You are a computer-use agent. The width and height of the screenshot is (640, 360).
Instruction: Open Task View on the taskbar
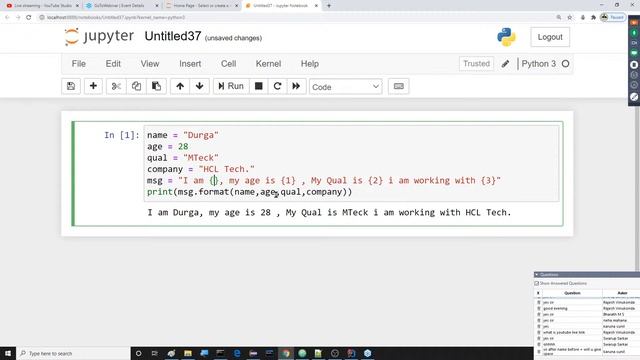[155, 353]
